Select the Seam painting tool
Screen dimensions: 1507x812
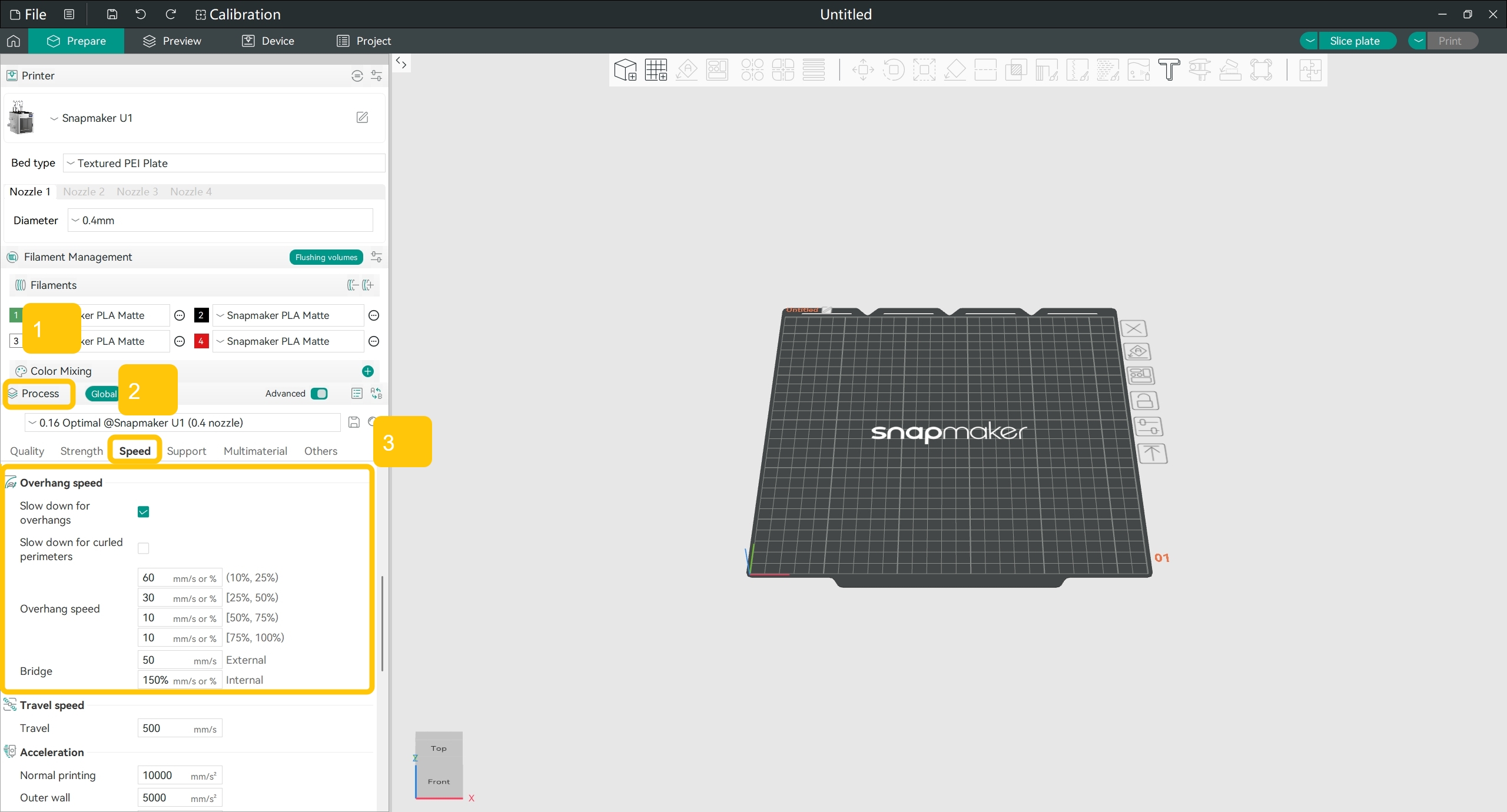pos(1077,70)
